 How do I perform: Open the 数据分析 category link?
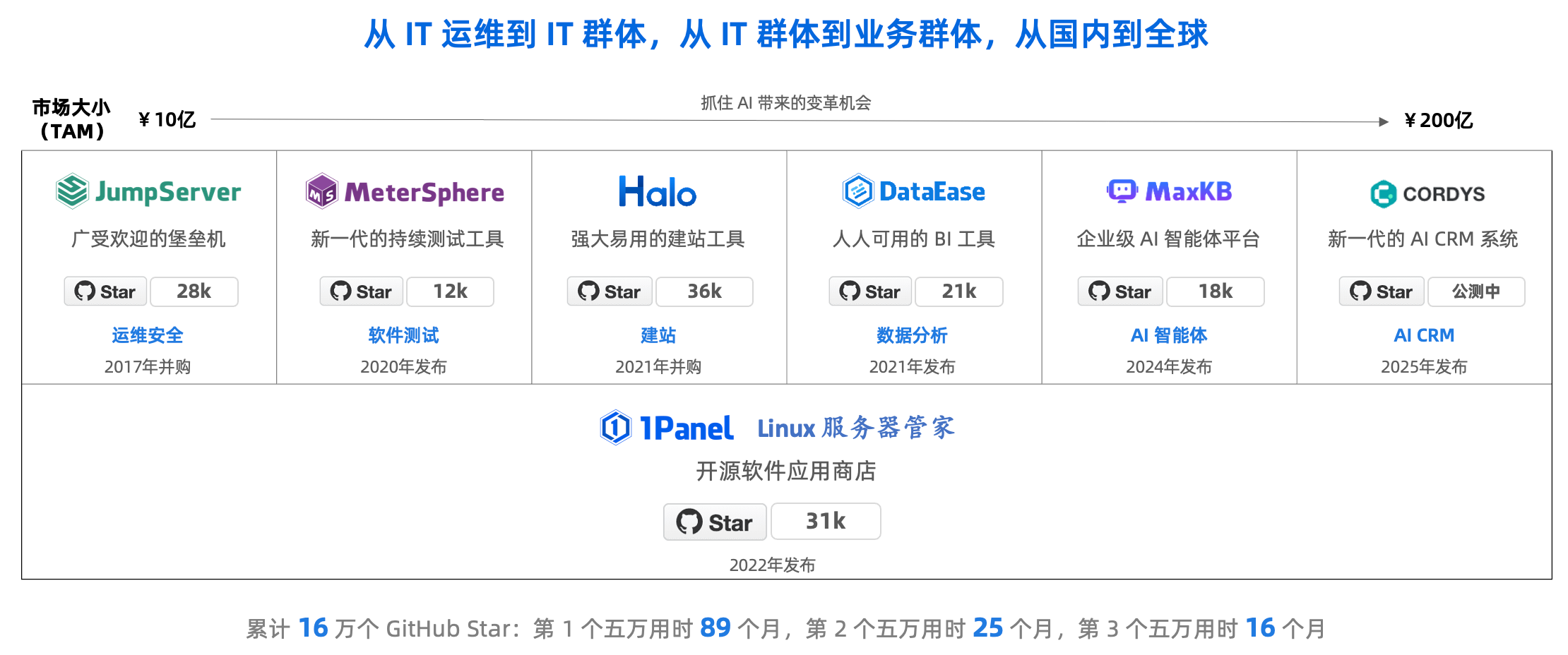912,335
